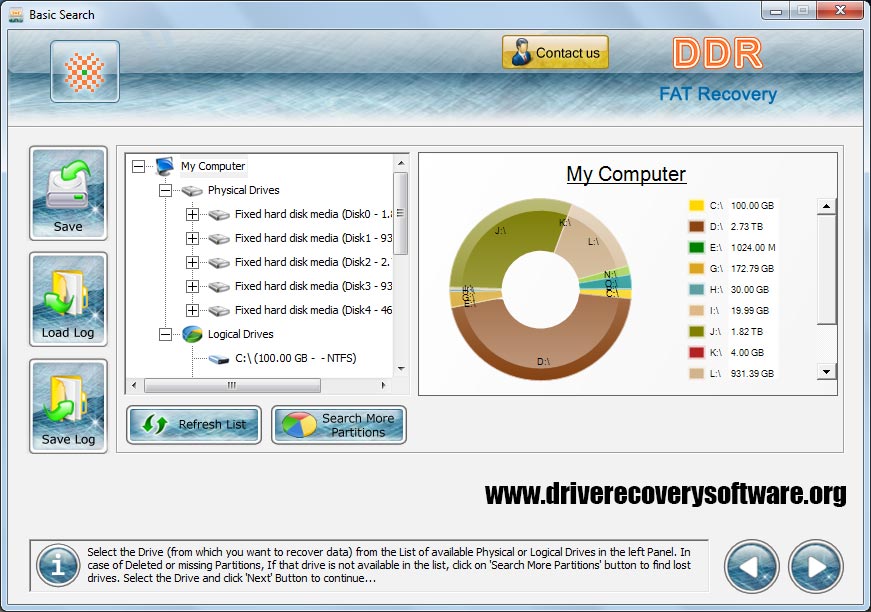Click the gold G:\ legend swatch
The width and height of the screenshot is (871, 612).
[x=697, y=269]
